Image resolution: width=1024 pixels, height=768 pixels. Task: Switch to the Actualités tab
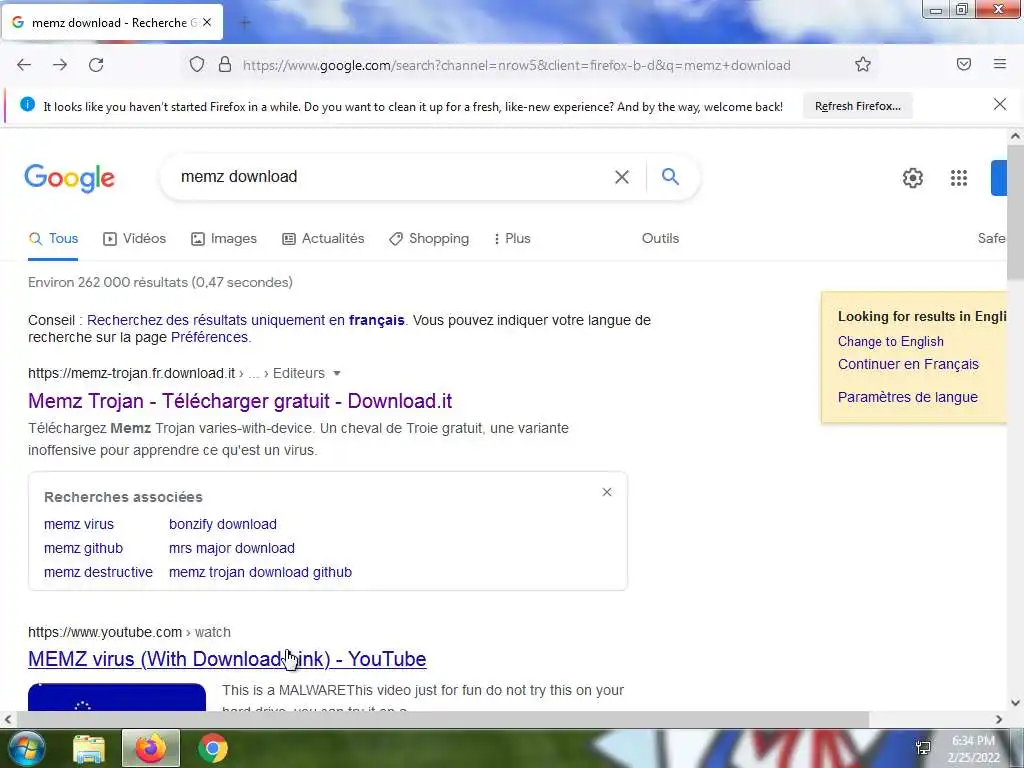(x=323, y=238)
